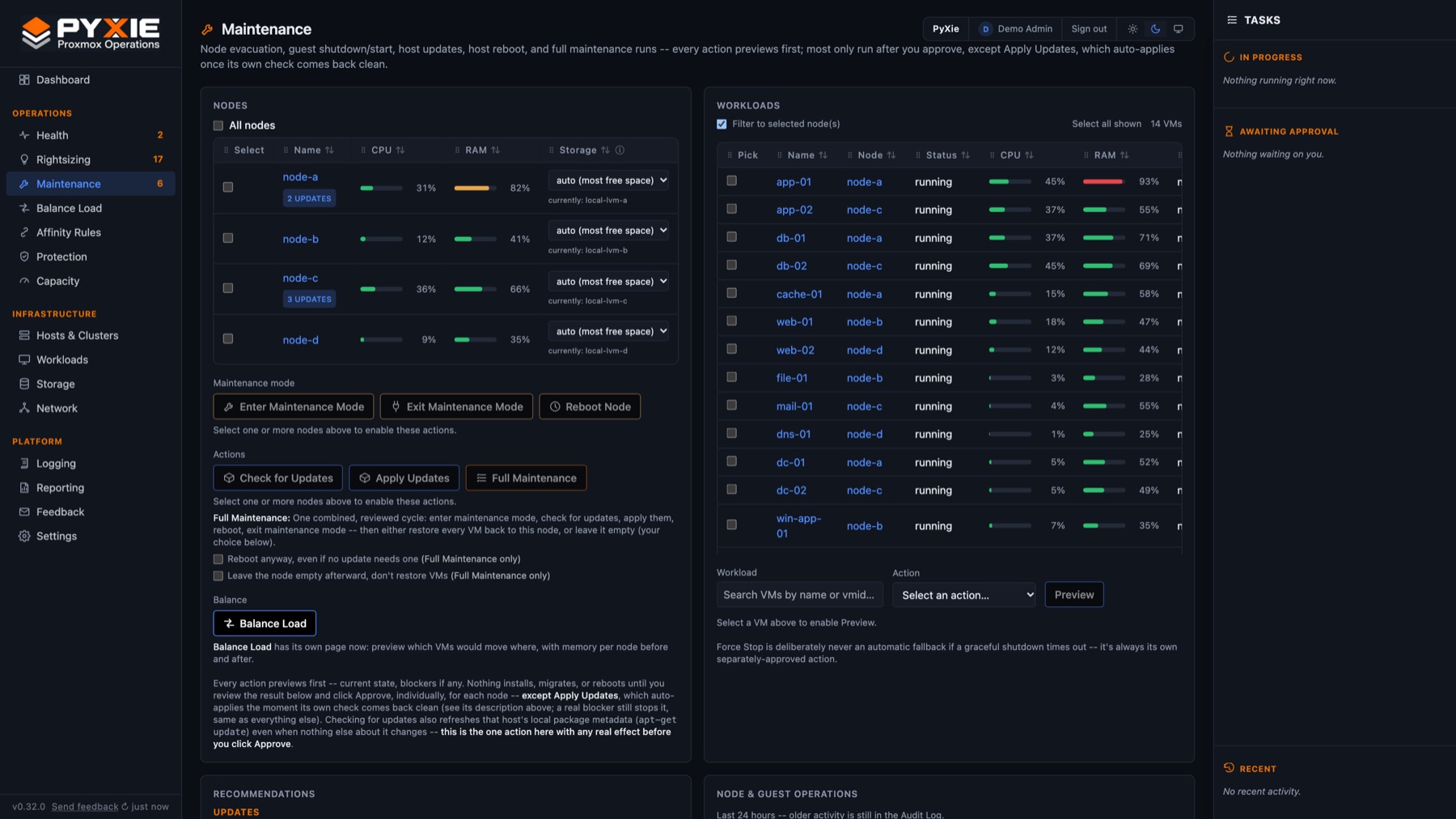Open storage dropdown for node-a
This screenshot has width=1456, height=819.
[x=609, y=180]
